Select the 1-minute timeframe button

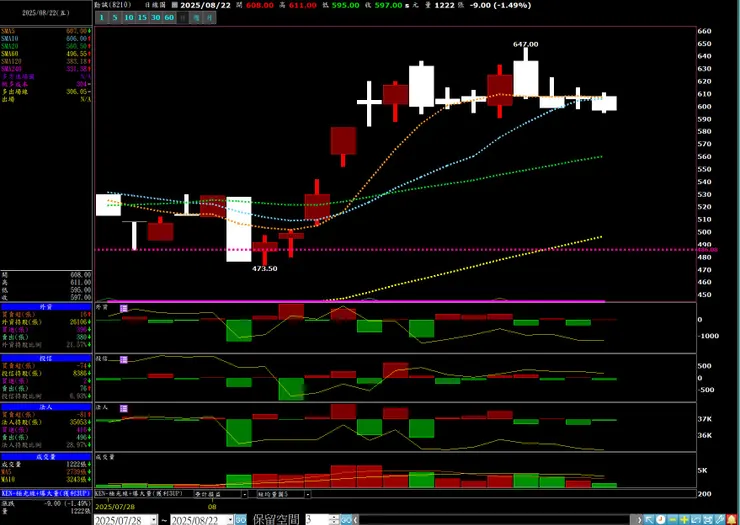101,17
